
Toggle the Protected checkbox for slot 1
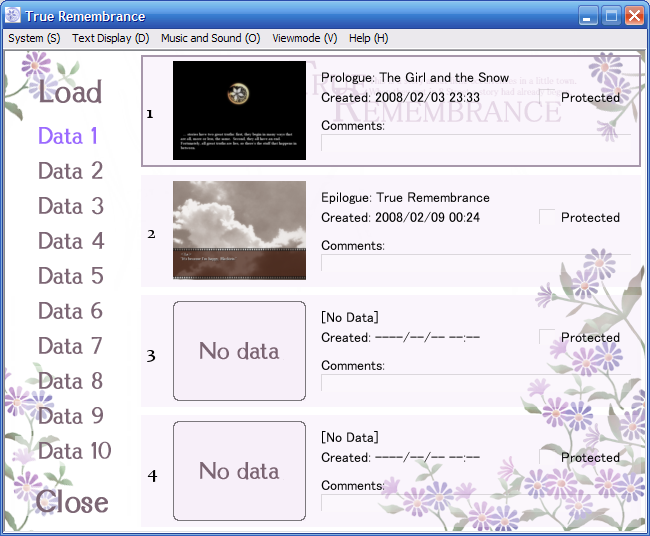point(547,97)
